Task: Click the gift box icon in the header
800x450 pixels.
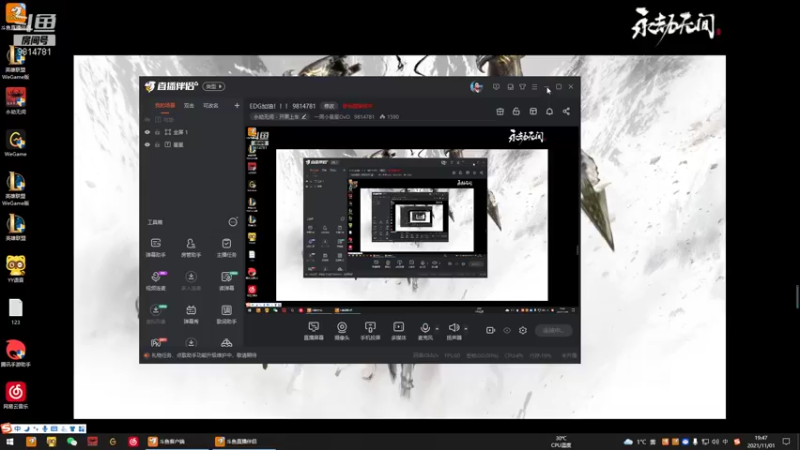Action: click(500, 111)
